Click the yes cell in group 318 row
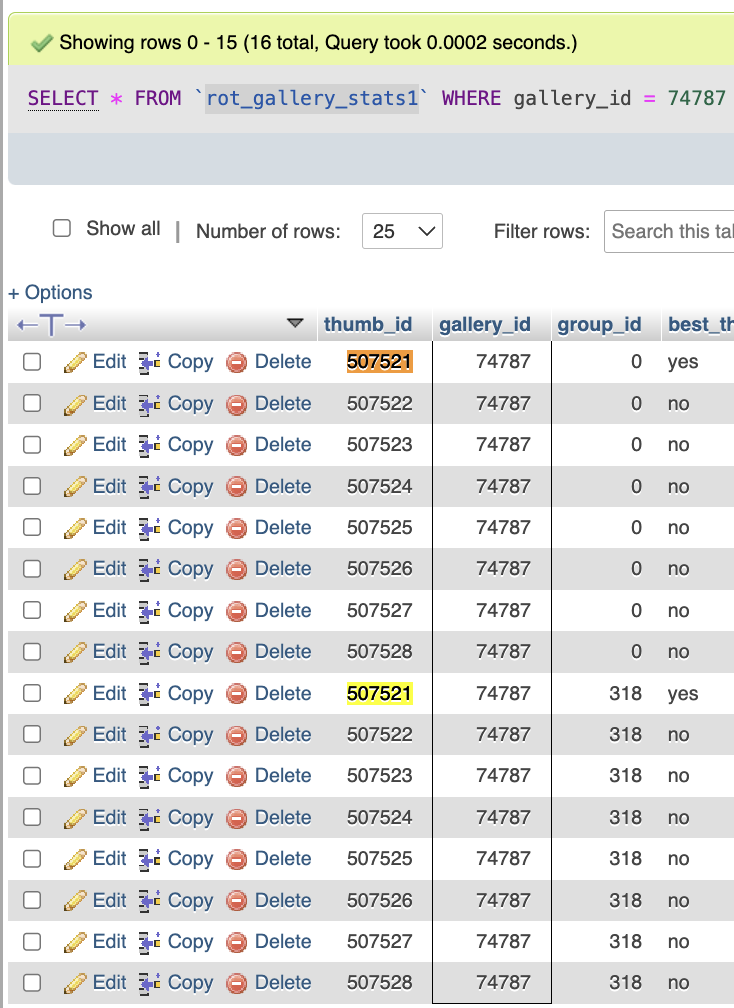This screenshot has height=1008, width=734. coord(683,694)
